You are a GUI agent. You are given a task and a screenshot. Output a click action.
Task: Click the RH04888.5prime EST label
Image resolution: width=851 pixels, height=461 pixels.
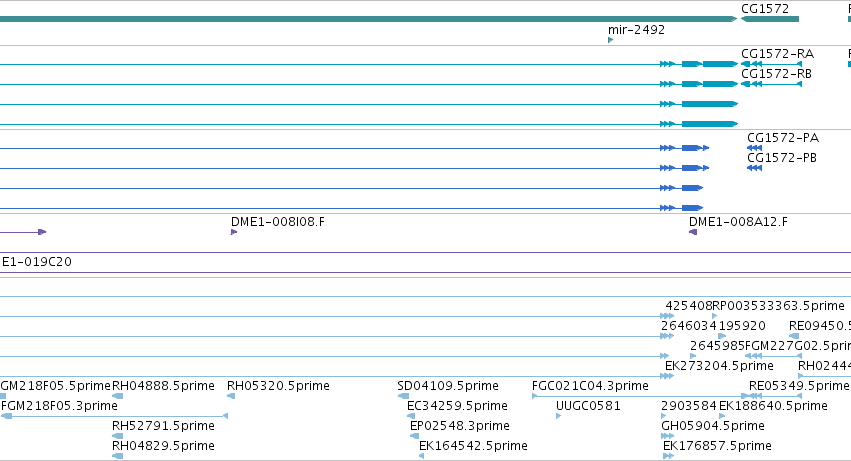(163, 386)
